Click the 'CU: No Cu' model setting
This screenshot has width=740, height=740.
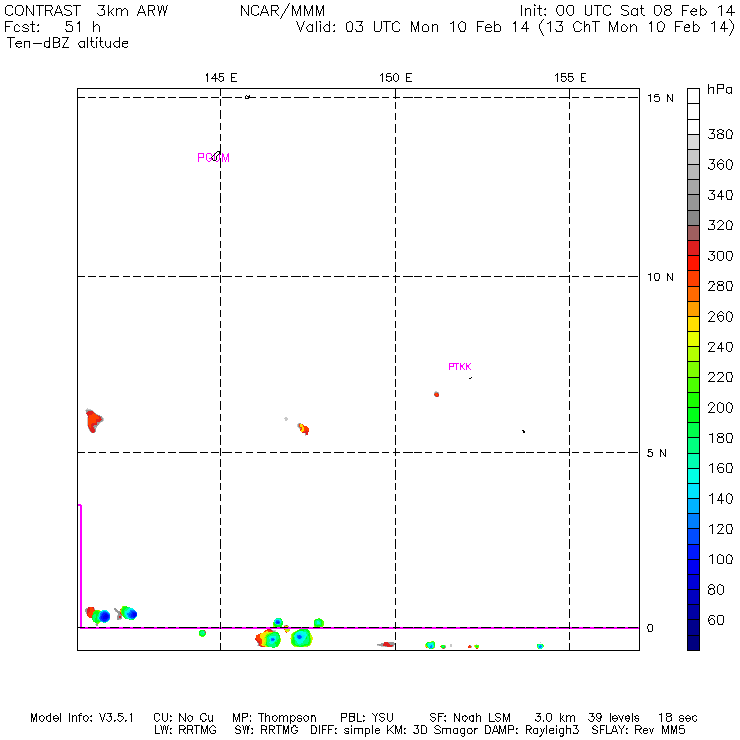click(184, 718)
